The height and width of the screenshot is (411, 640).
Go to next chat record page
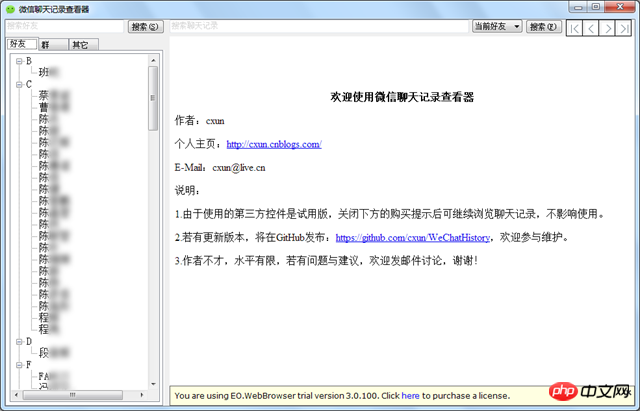coord(607,28)
